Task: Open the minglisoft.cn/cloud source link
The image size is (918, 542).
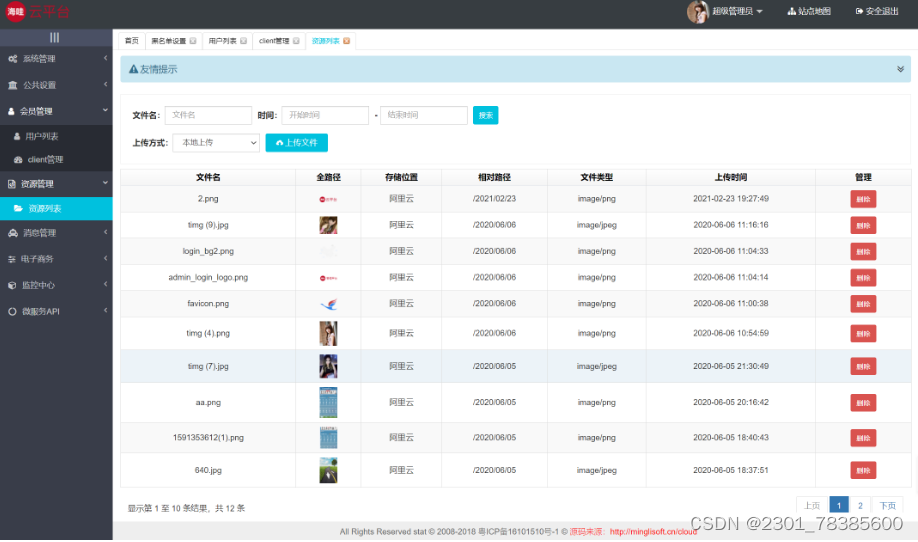Action: tap(653, 531)
